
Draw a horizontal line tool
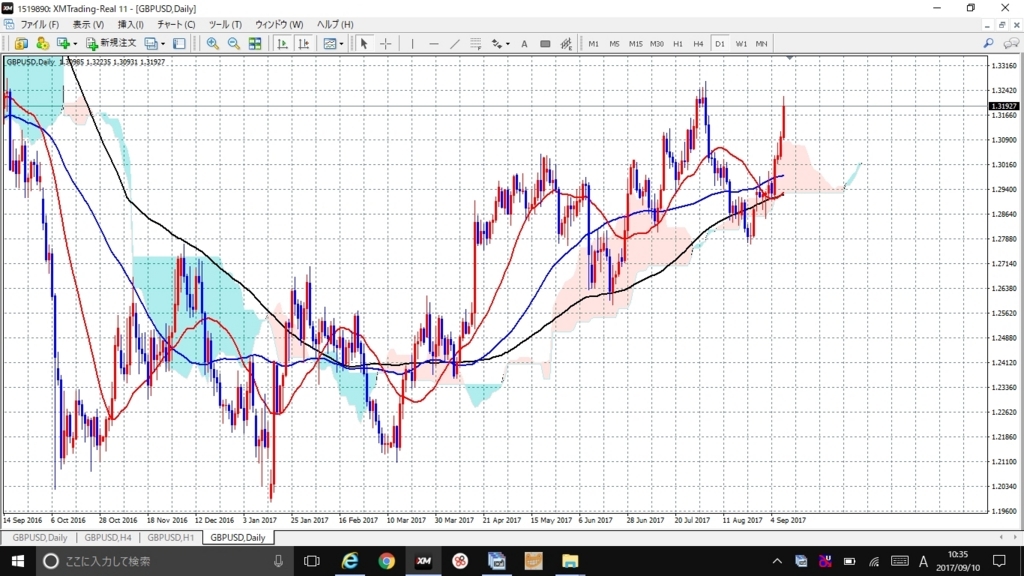(434, 44)
